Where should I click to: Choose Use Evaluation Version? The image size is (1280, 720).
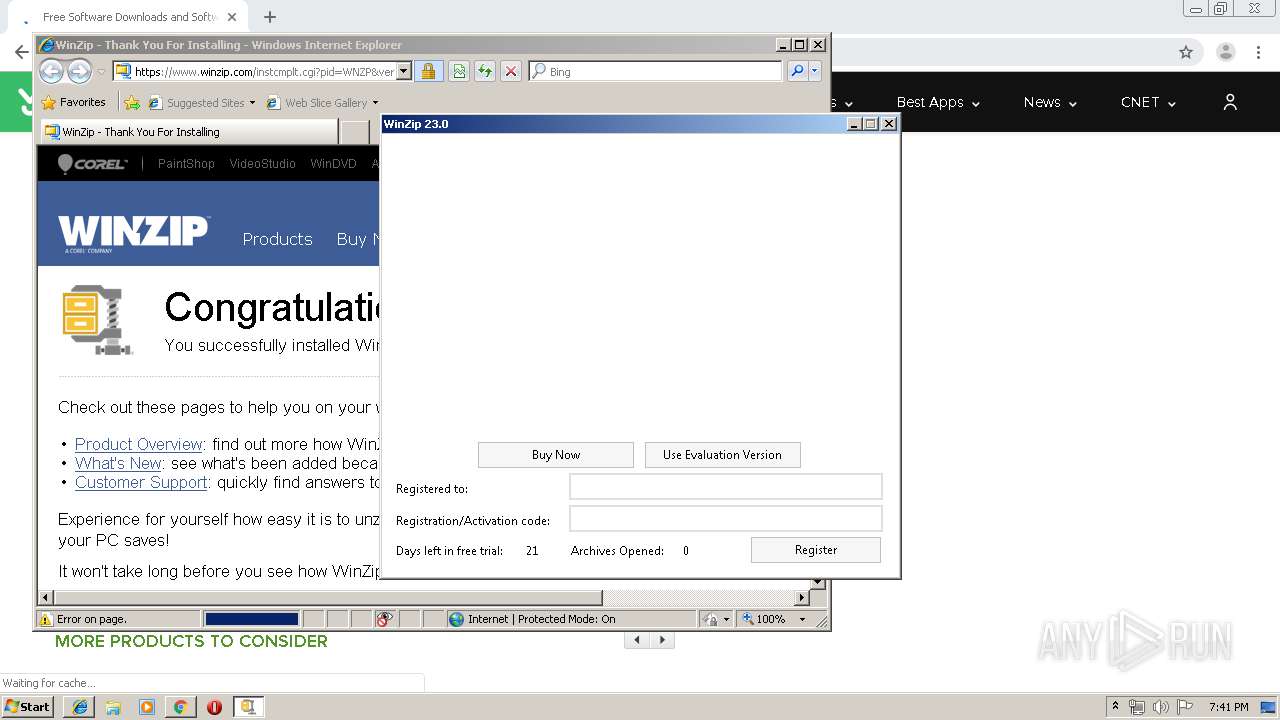722,455
